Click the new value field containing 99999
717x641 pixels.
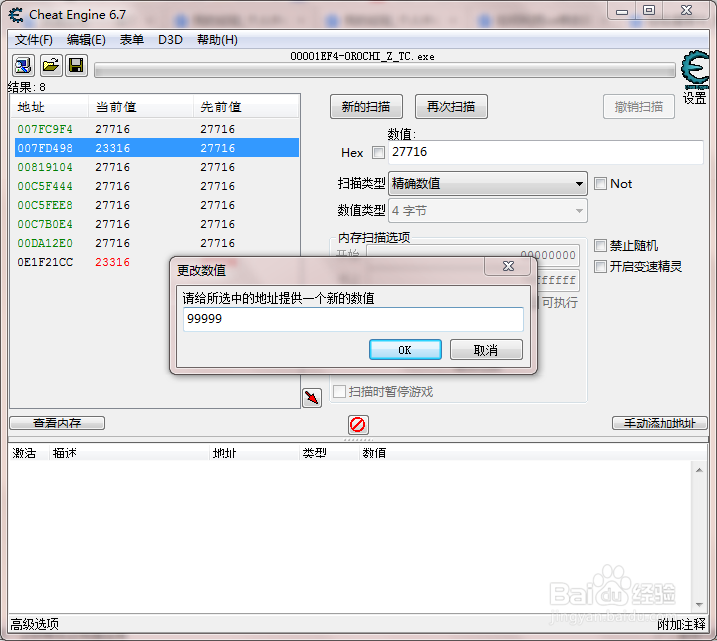(353, 319)
